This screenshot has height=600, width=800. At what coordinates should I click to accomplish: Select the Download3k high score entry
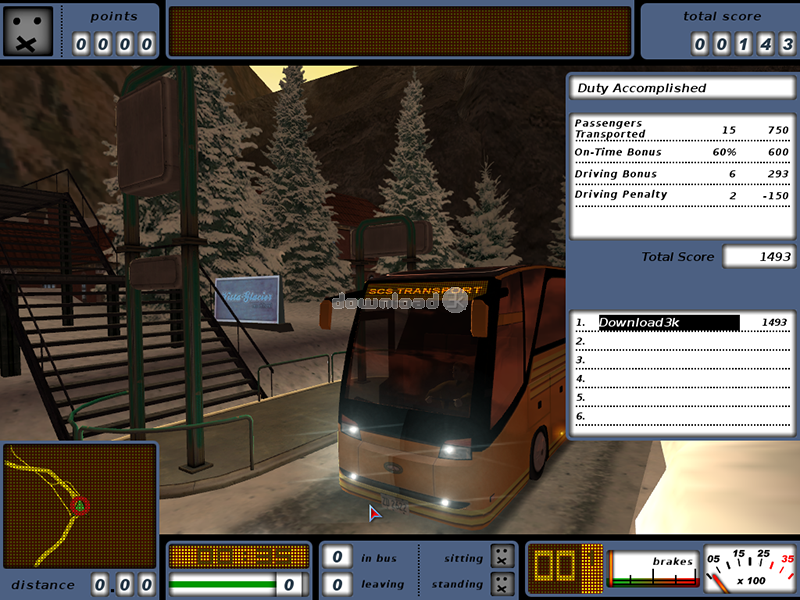tap(668, 322)
